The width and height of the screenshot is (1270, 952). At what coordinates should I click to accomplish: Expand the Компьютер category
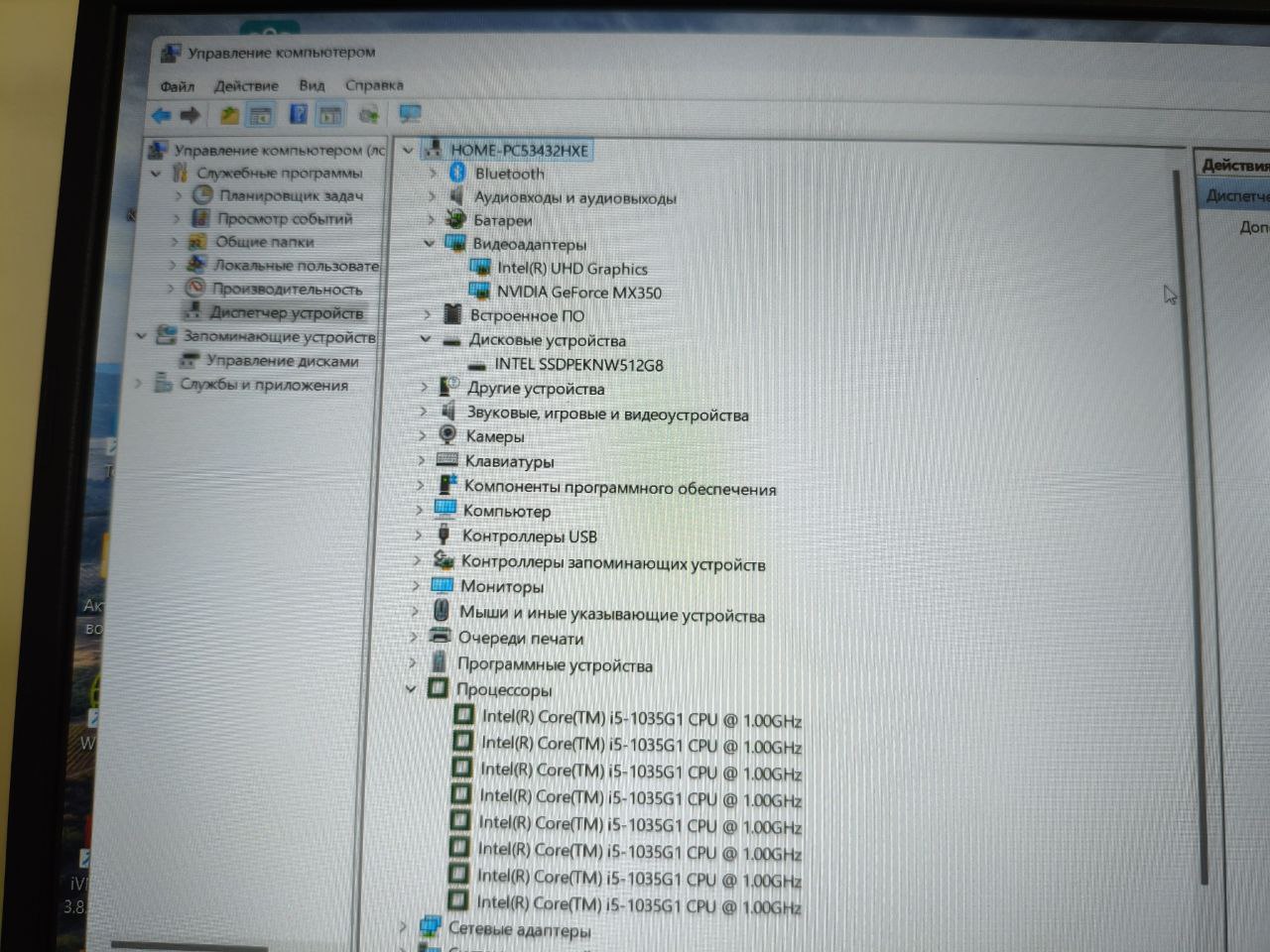pyautogui.click(x=420, y=511)
